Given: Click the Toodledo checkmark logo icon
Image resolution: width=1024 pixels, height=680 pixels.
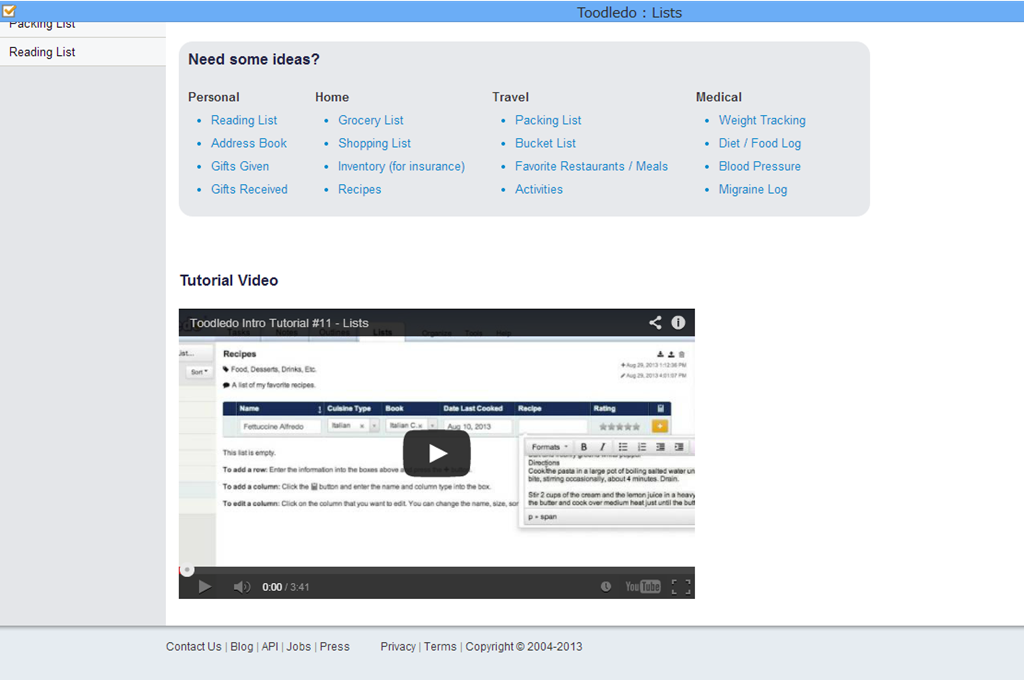Looking at the screenshot, I should pos(9,10).
